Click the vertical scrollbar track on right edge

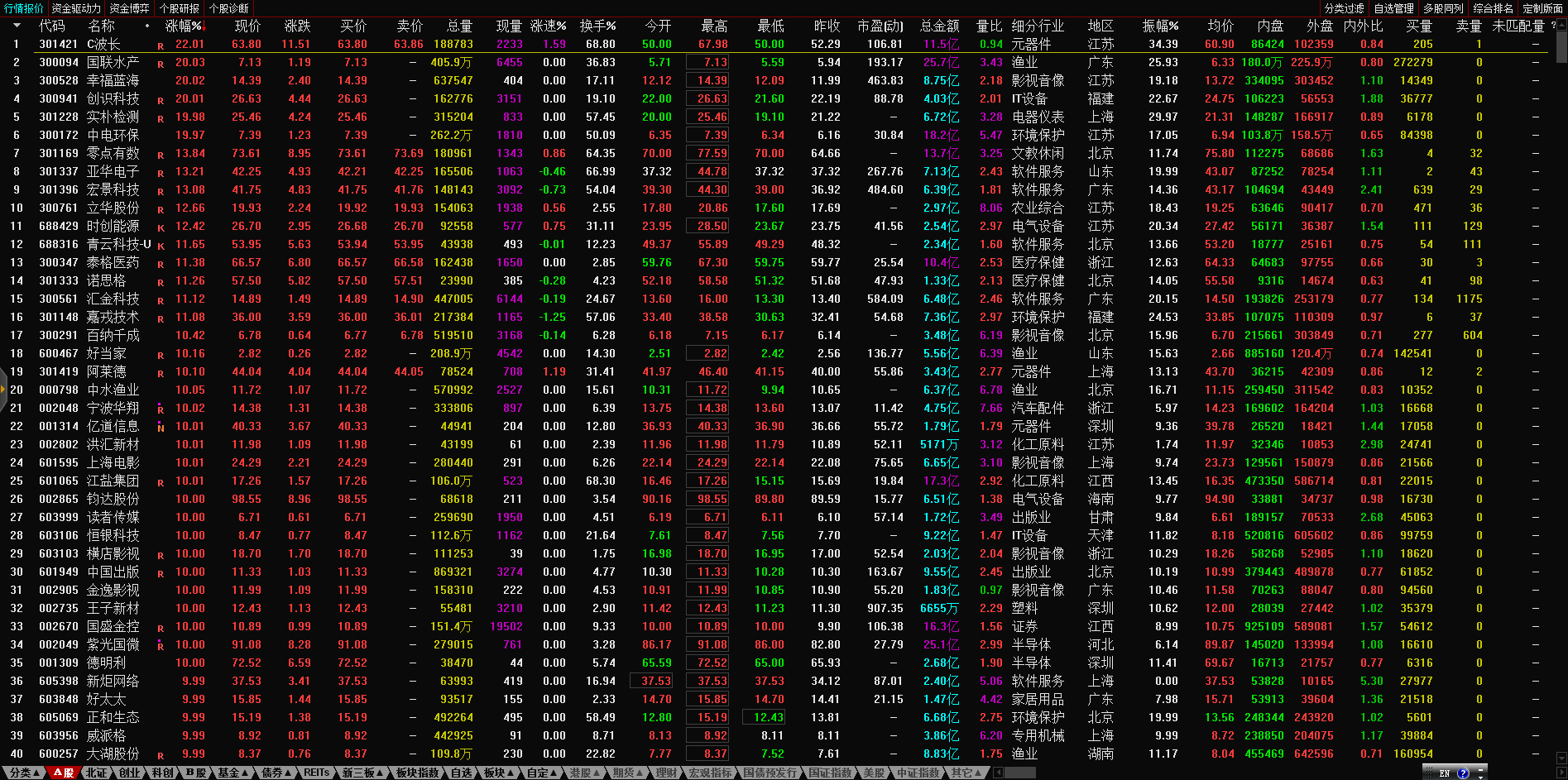click(1561, 414)
